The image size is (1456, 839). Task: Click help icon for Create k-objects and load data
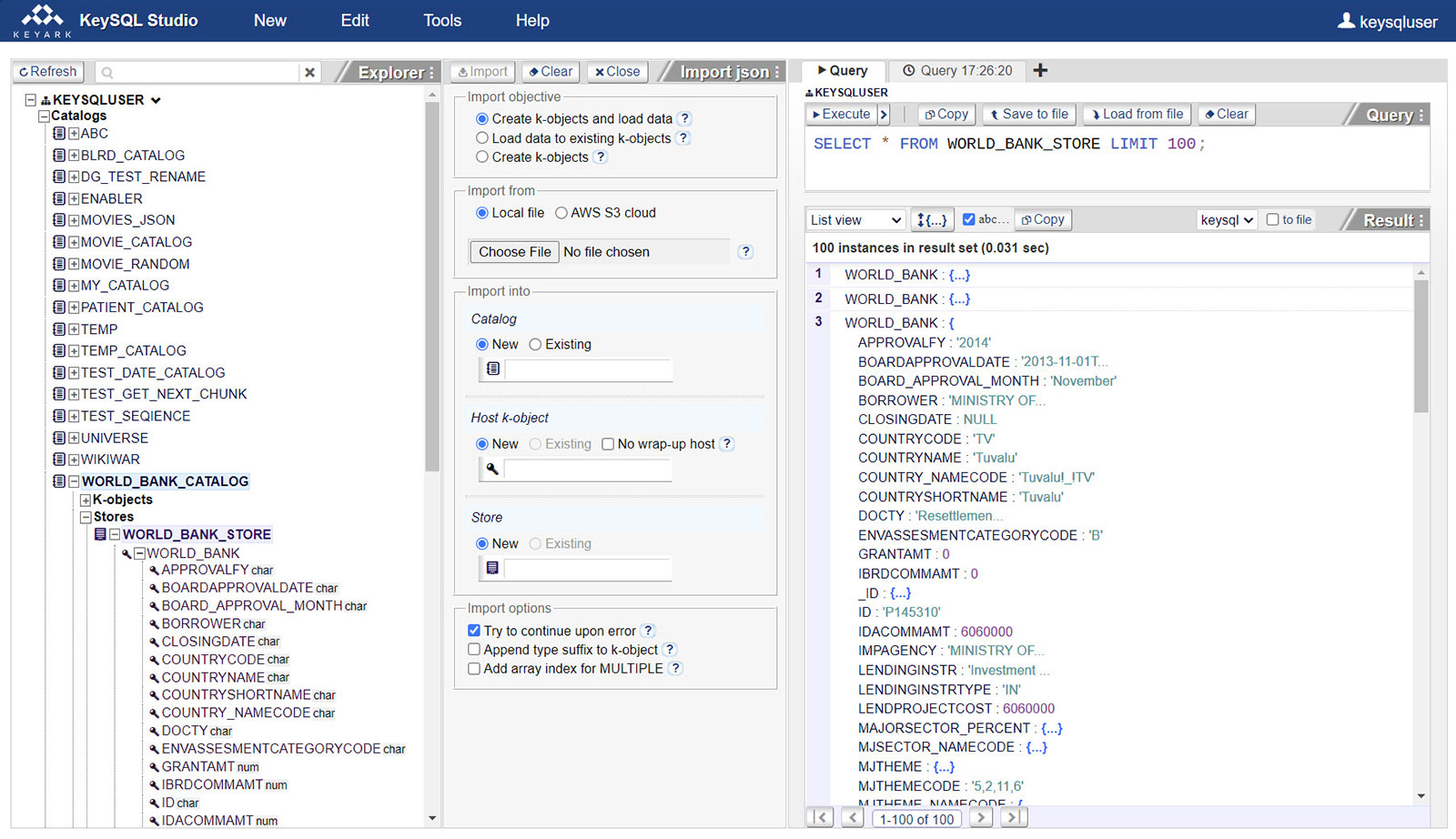click(685, 118)
